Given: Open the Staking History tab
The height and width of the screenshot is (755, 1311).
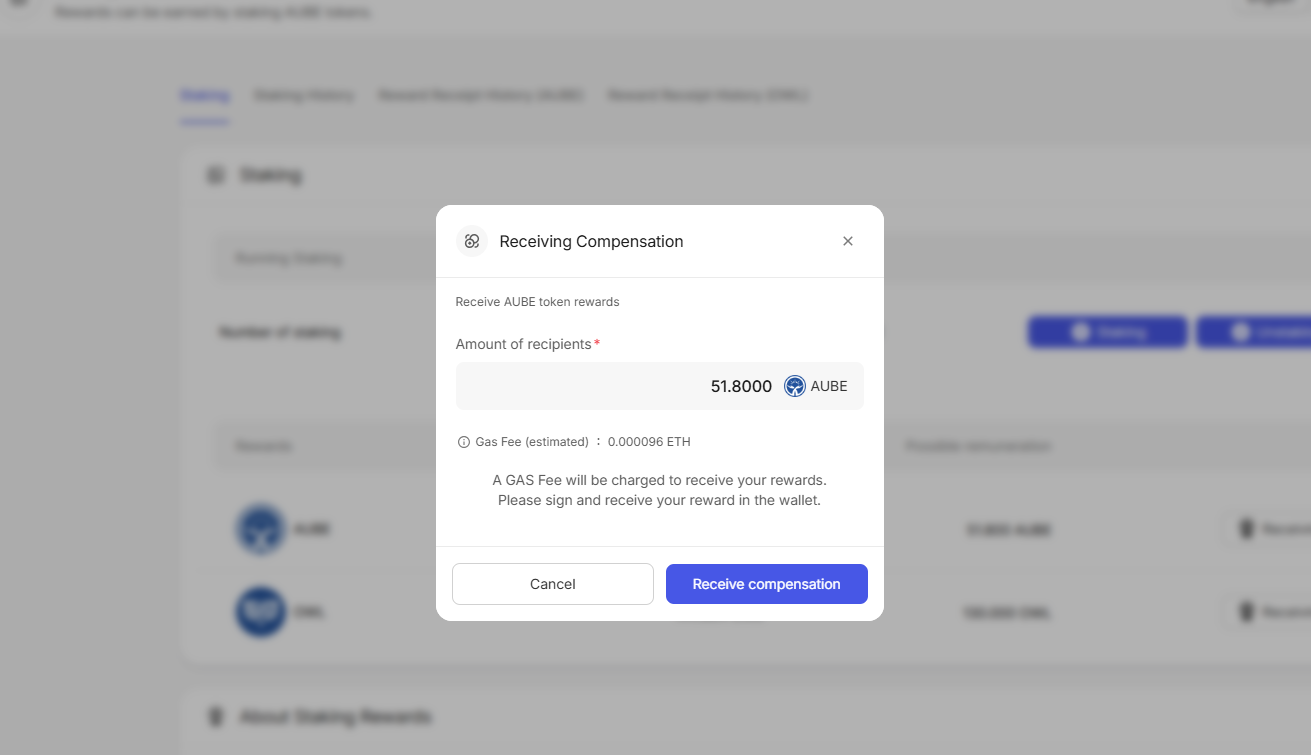Looking at the screenshot, I should [x=304, y=96].
